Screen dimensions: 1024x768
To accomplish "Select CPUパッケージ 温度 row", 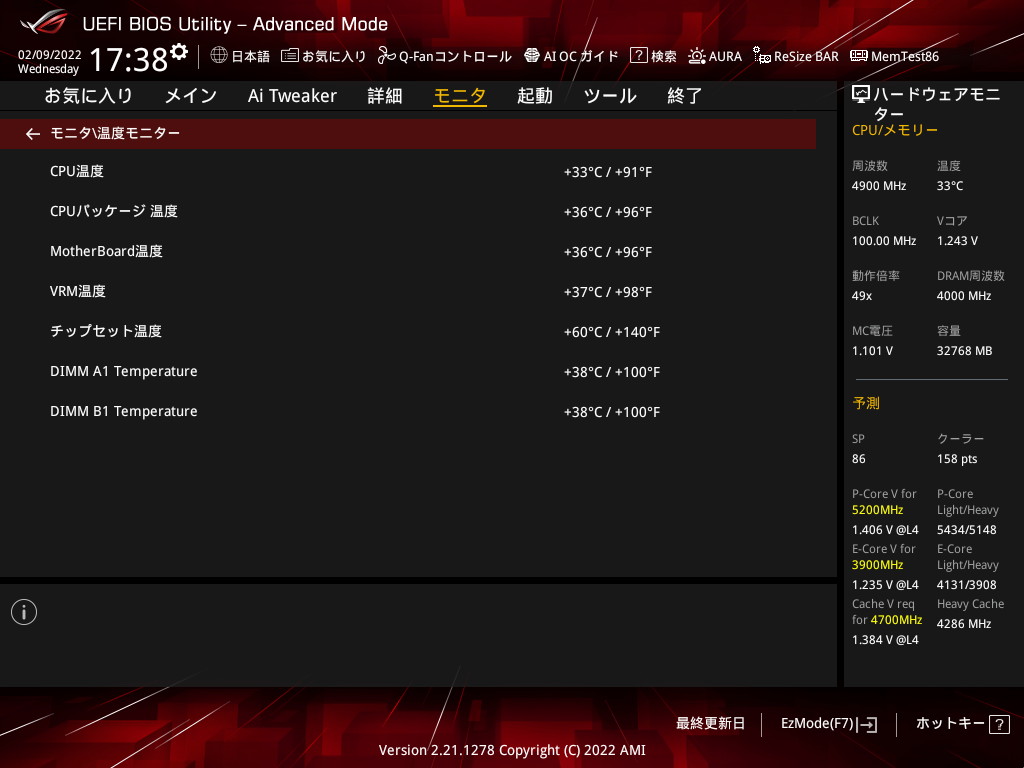I will 408,212.
